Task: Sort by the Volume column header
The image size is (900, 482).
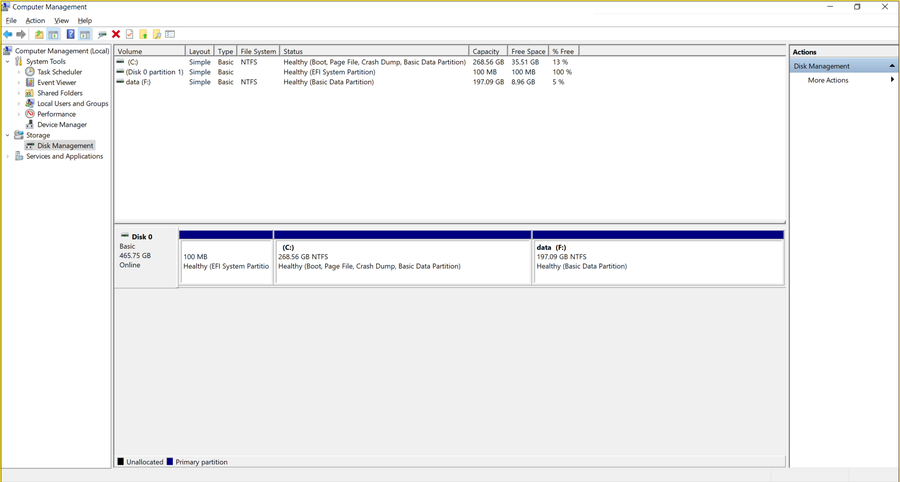Action: [150, 51]
